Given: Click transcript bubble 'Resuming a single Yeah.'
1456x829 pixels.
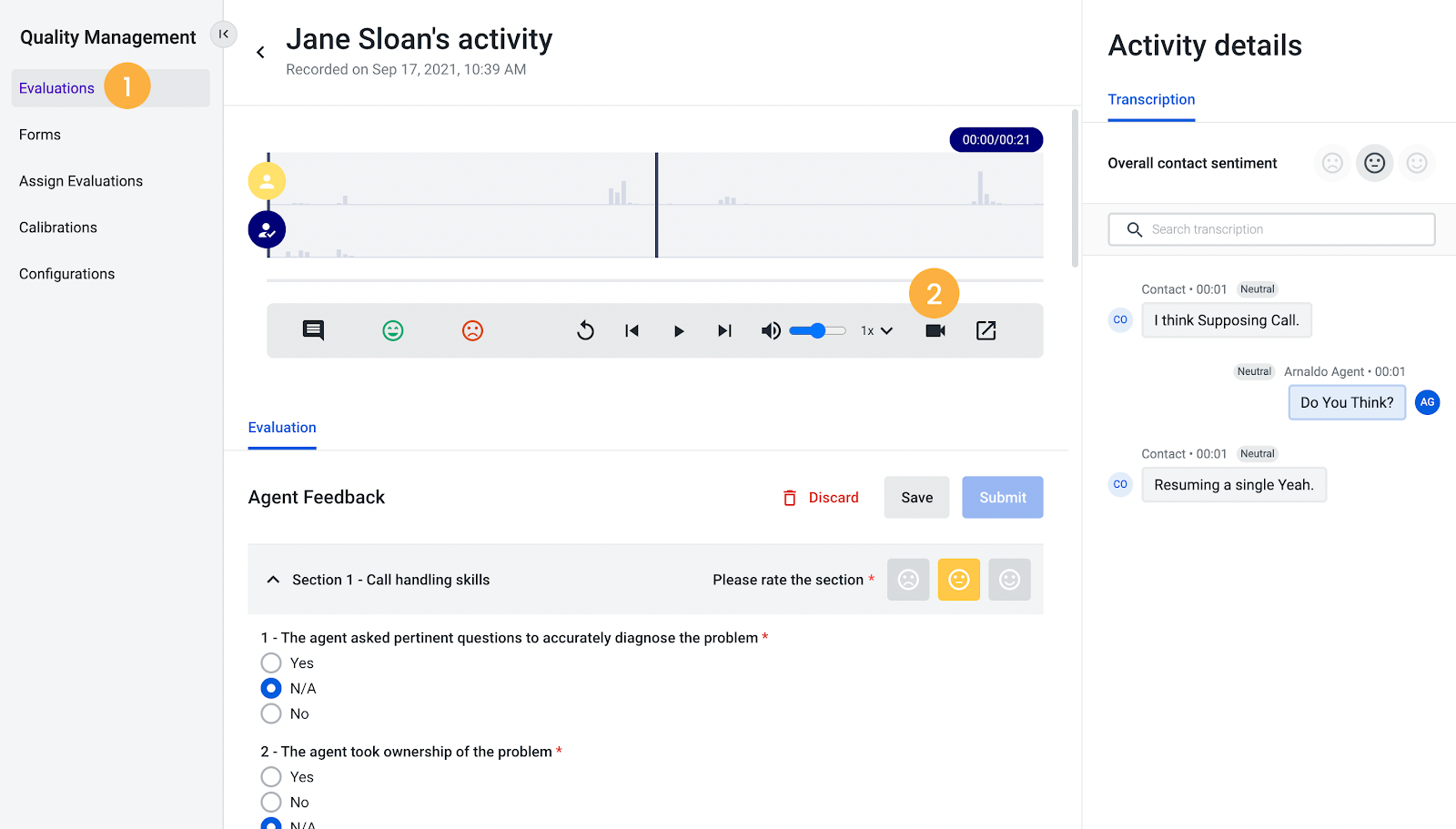Looking at the screenshot, I should (1234, 485).
